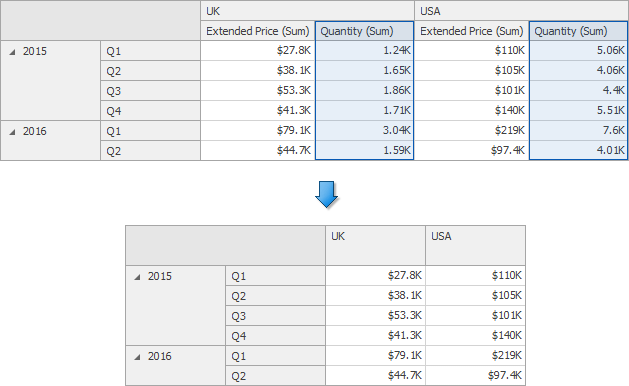
Task: Select the 4.4K quantity cell
Action: [578, 91]
